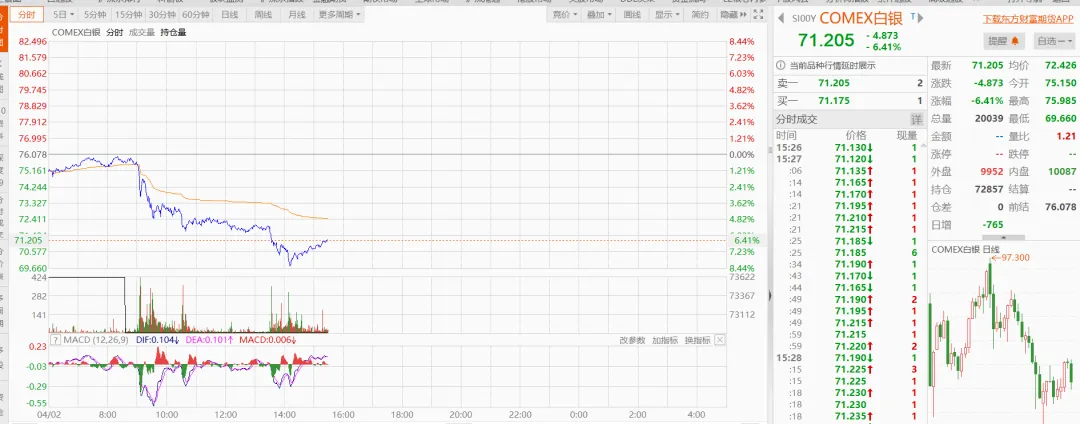Open the 显示 display dropdown

(x=667, y=14)
